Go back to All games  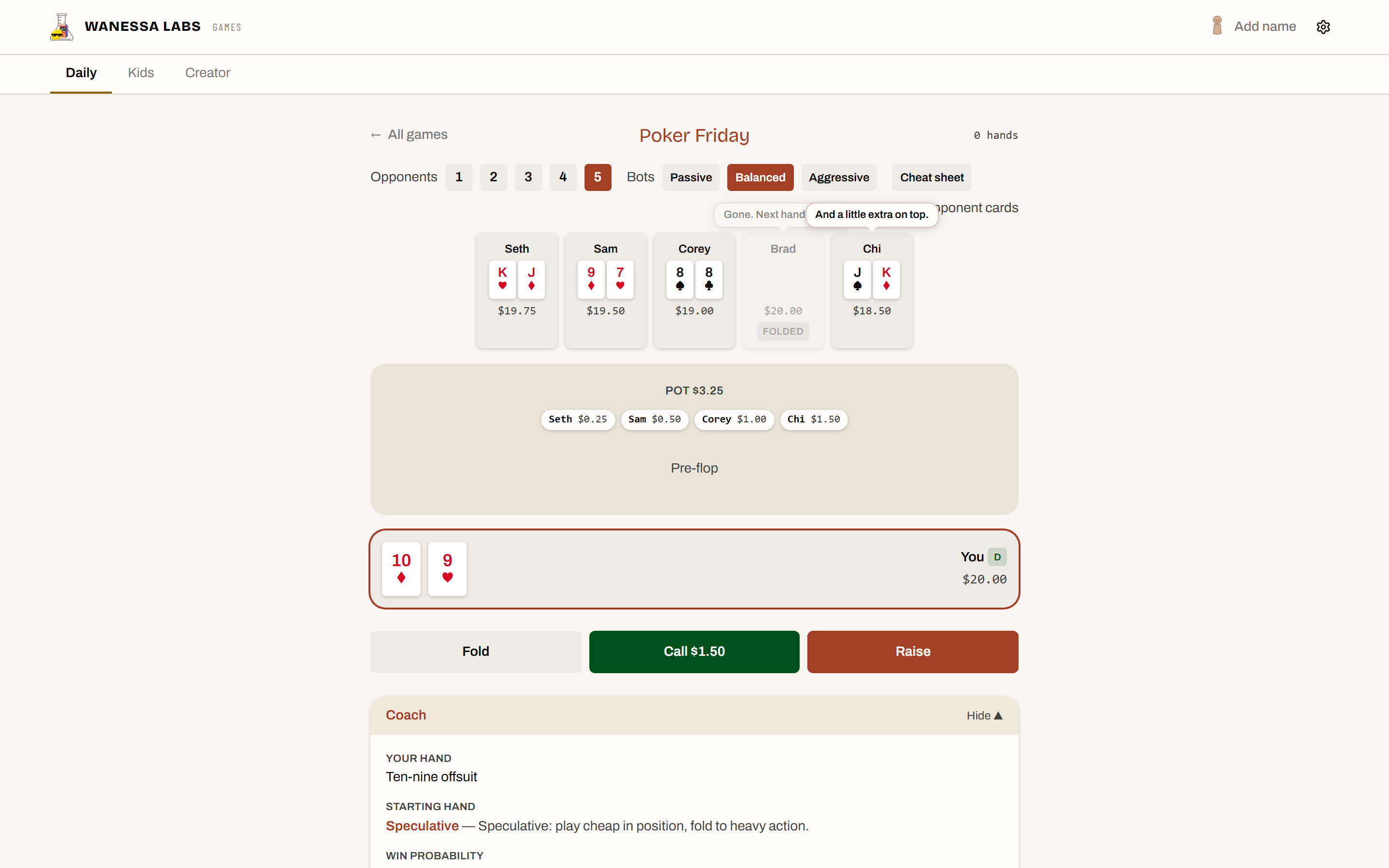pyautogui.click(x=409, y=135)
